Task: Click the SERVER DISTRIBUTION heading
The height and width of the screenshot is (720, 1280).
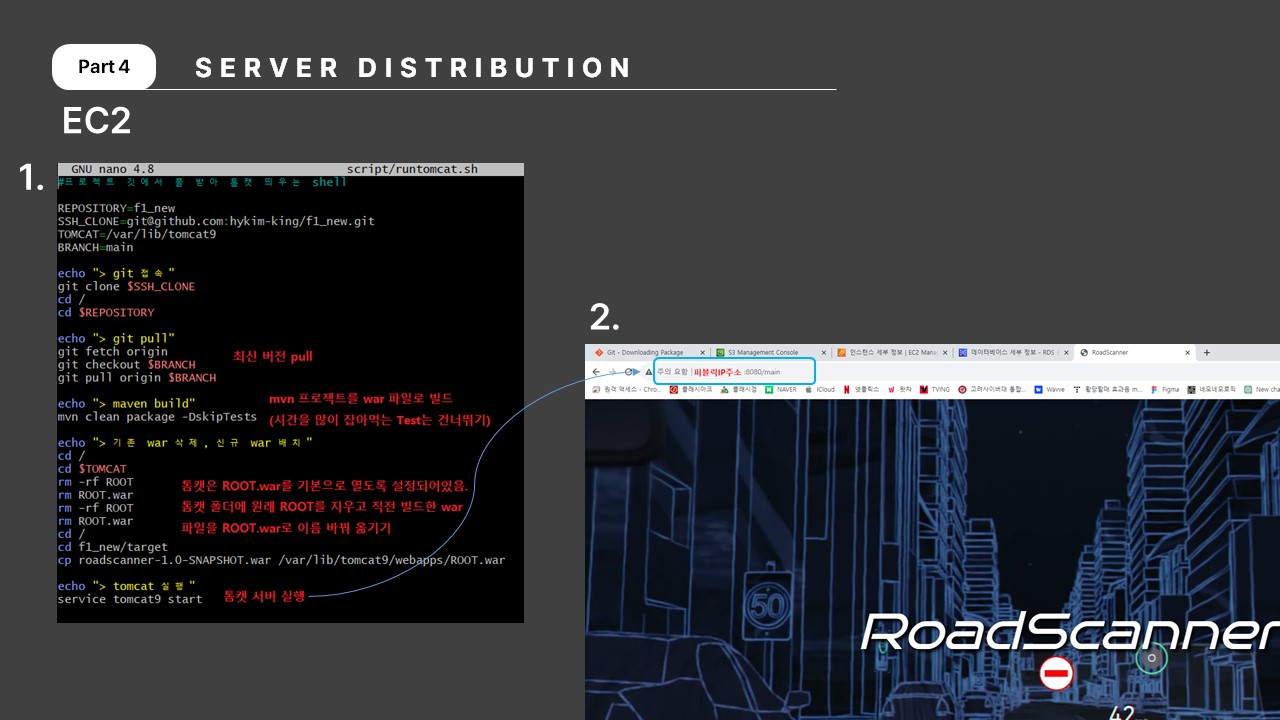Action: (414, 68)
